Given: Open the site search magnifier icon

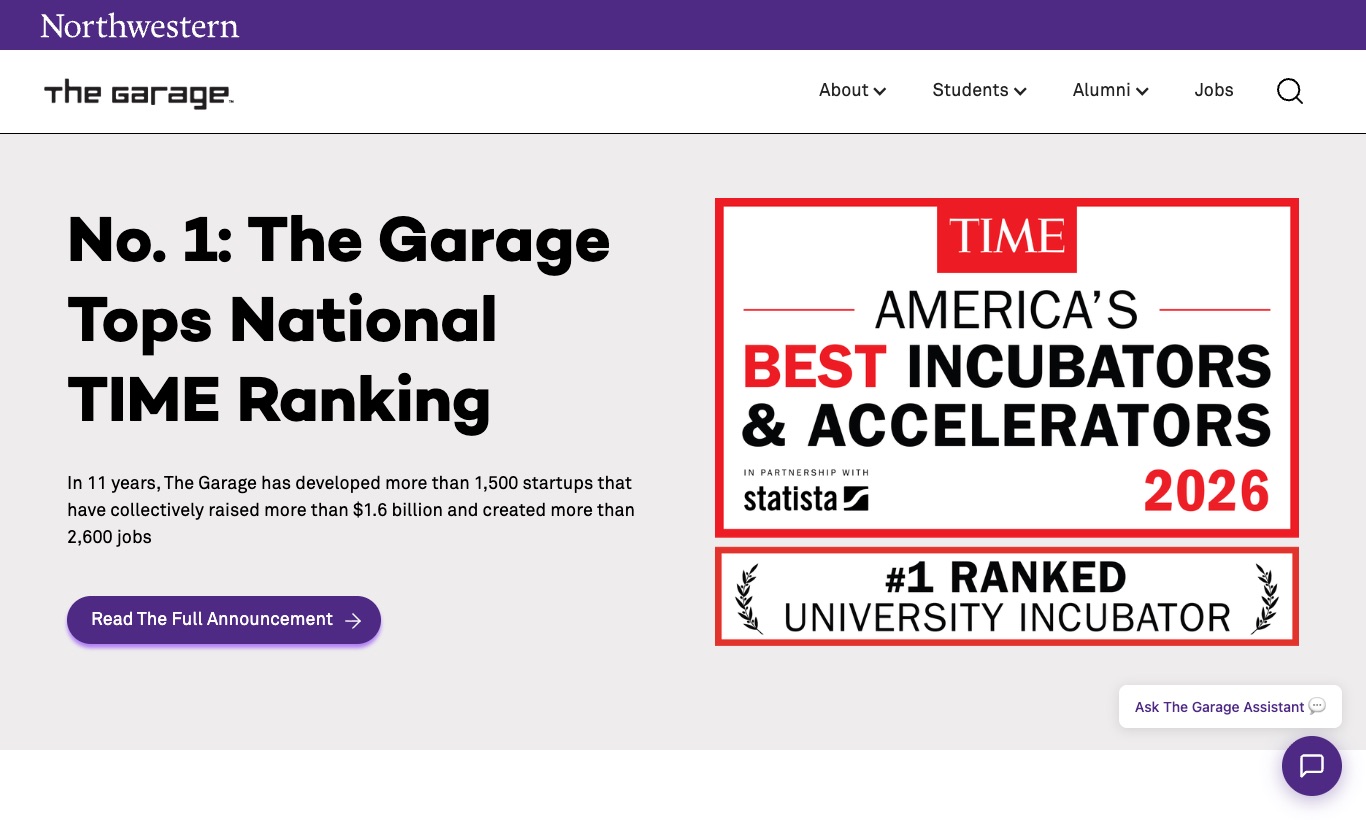Looking at the screenshot, I should [1290, 91].
